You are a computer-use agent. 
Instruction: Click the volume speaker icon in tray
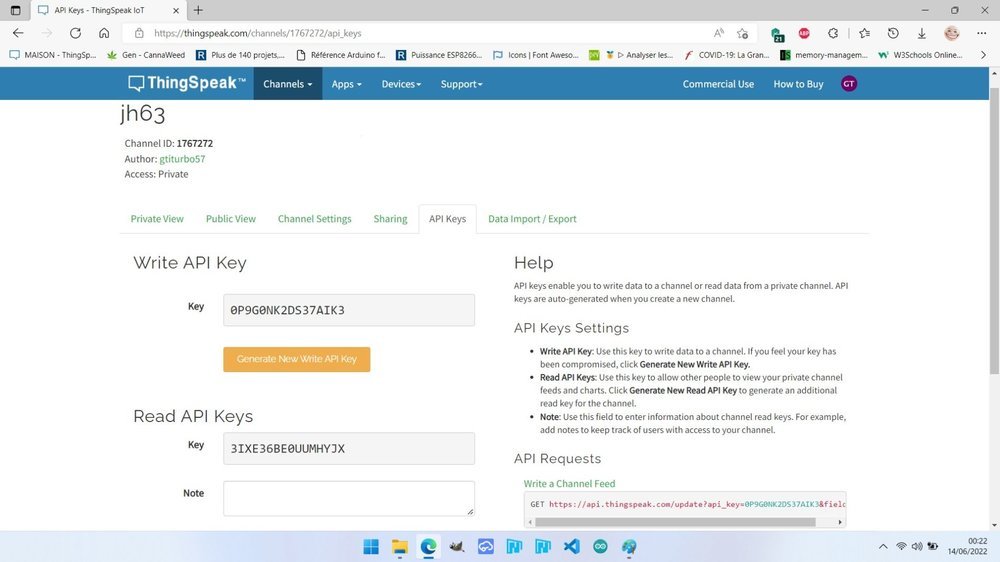point(917,547)
